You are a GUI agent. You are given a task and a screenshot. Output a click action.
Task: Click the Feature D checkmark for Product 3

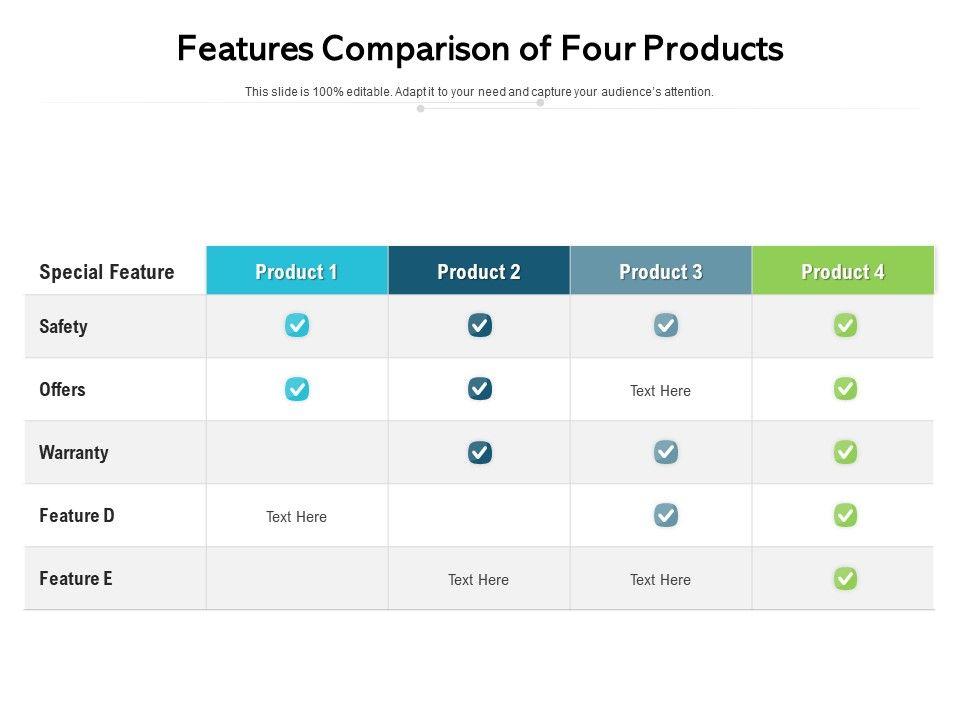[666, 515]
